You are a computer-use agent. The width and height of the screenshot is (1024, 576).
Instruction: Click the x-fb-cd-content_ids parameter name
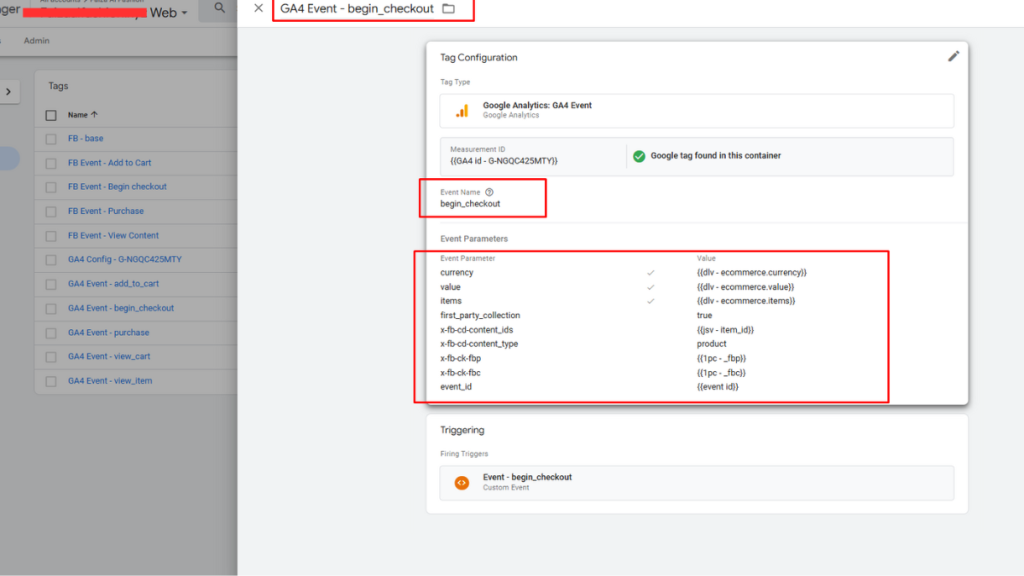477,330
